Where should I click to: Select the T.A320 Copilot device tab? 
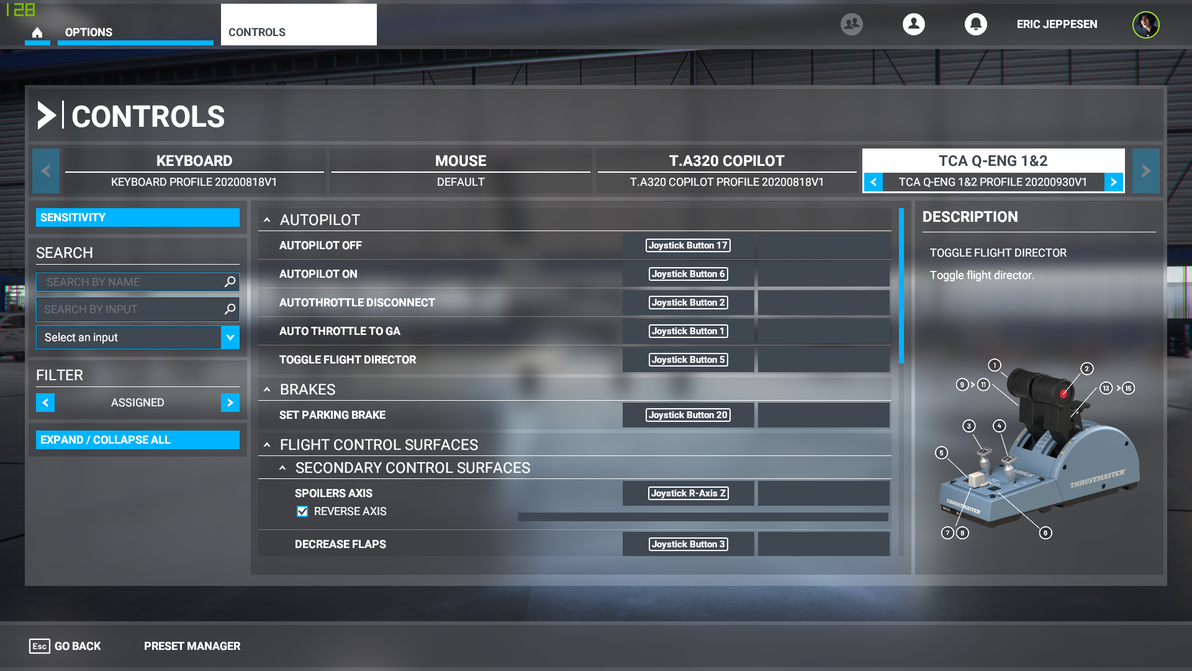727,170
